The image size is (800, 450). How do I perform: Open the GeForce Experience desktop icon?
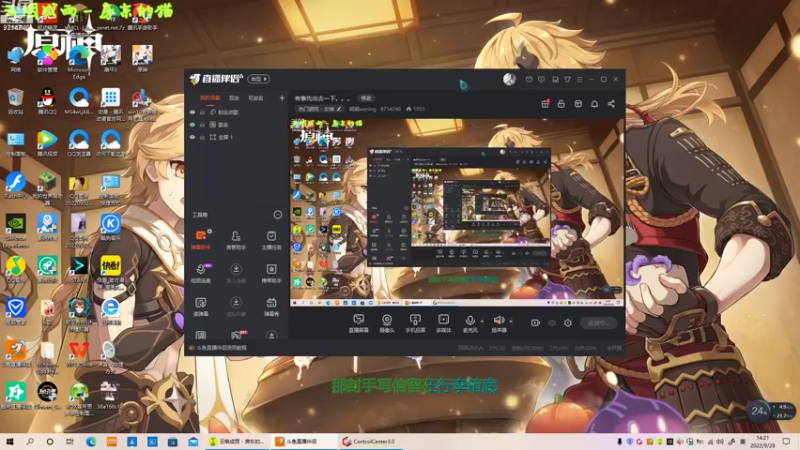16,231
